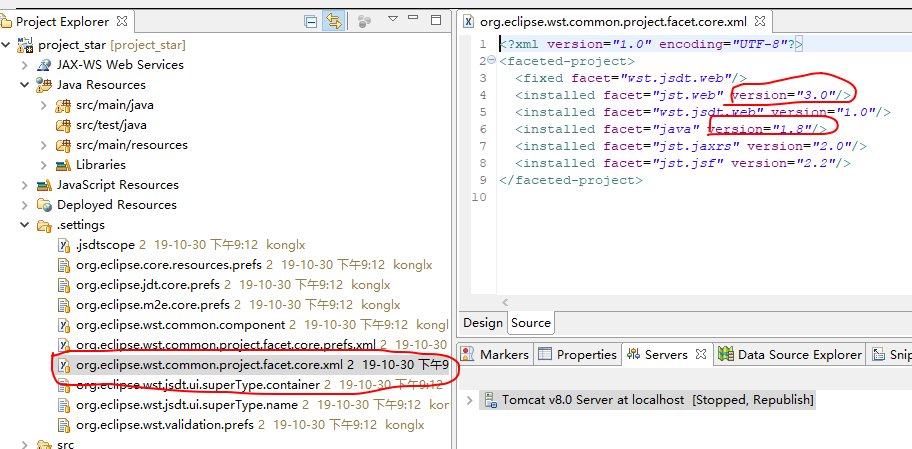
Task: Switch to the Design editor tab
Action: (x=482, y=322)
